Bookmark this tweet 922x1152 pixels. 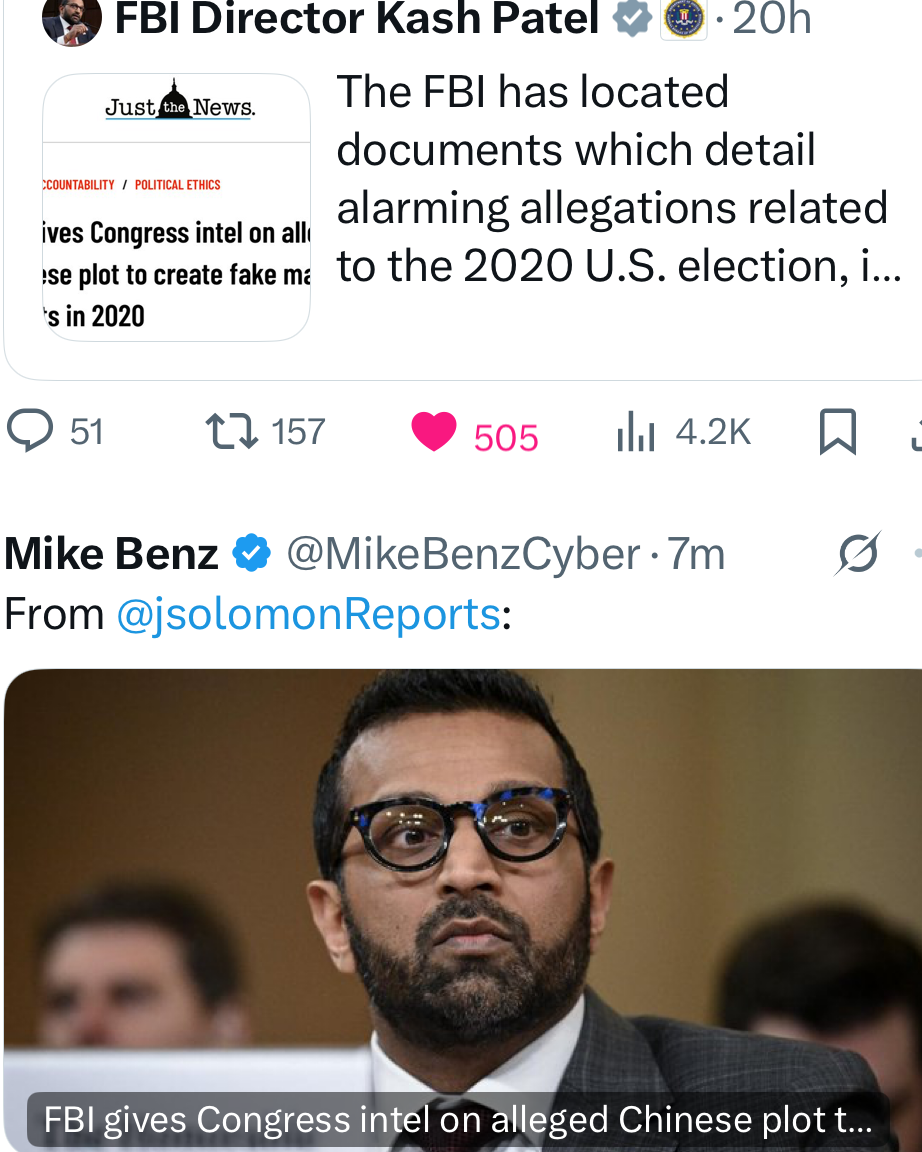click(837, 433)
